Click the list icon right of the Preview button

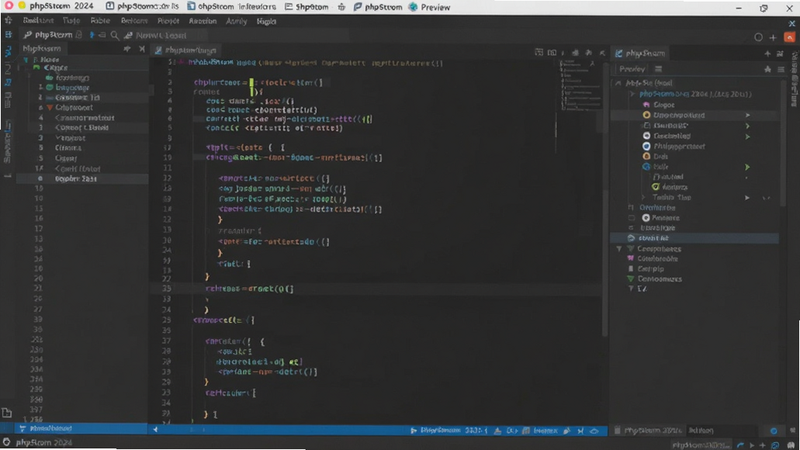coord(659,69)
